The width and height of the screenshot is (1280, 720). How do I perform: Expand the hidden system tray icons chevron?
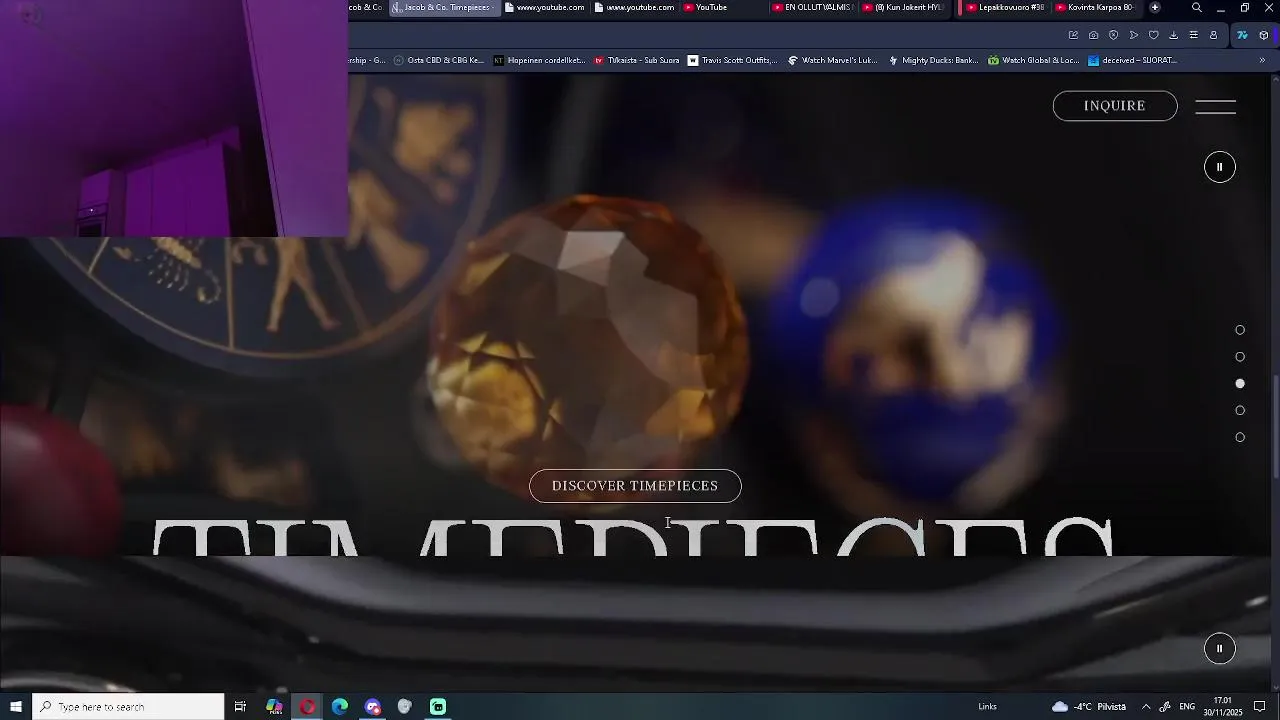pos(1146,707)
